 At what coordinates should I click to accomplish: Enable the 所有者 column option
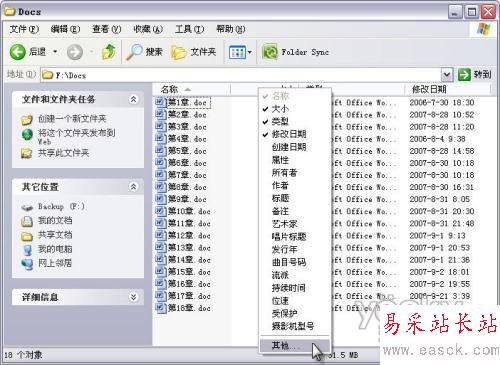tap(295, 172)
